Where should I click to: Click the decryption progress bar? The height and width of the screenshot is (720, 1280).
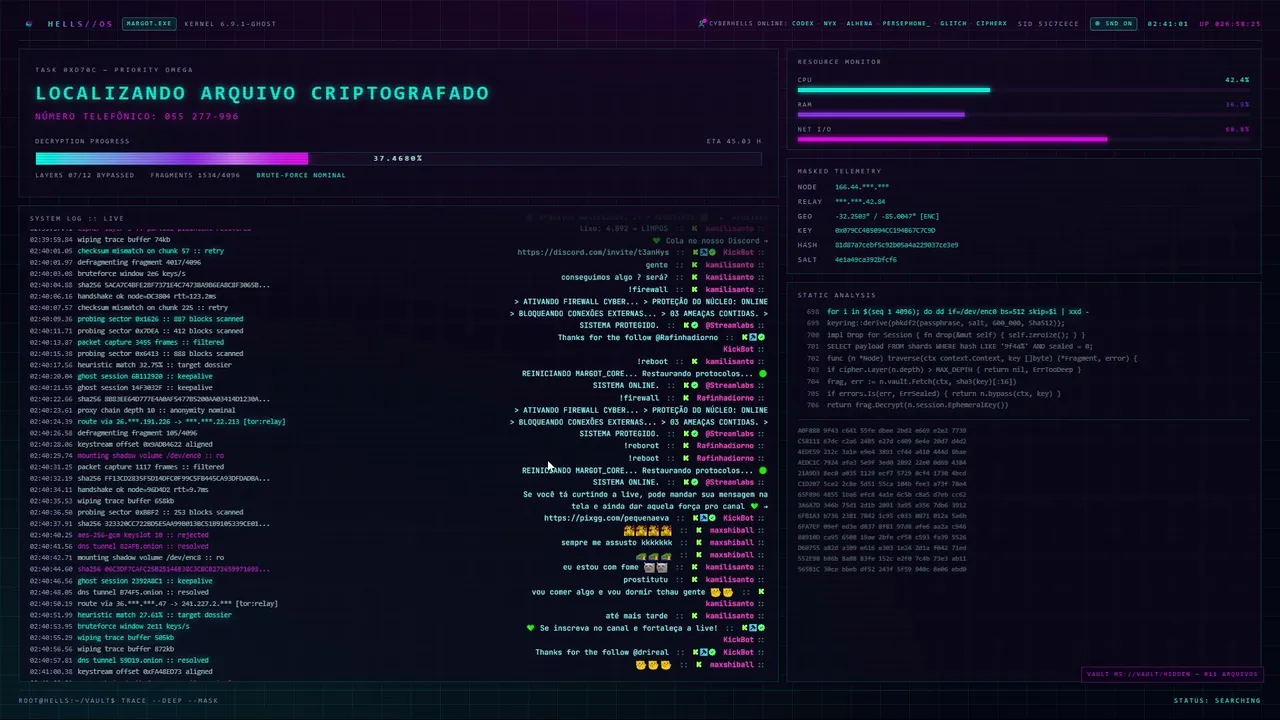click(398, 158)
